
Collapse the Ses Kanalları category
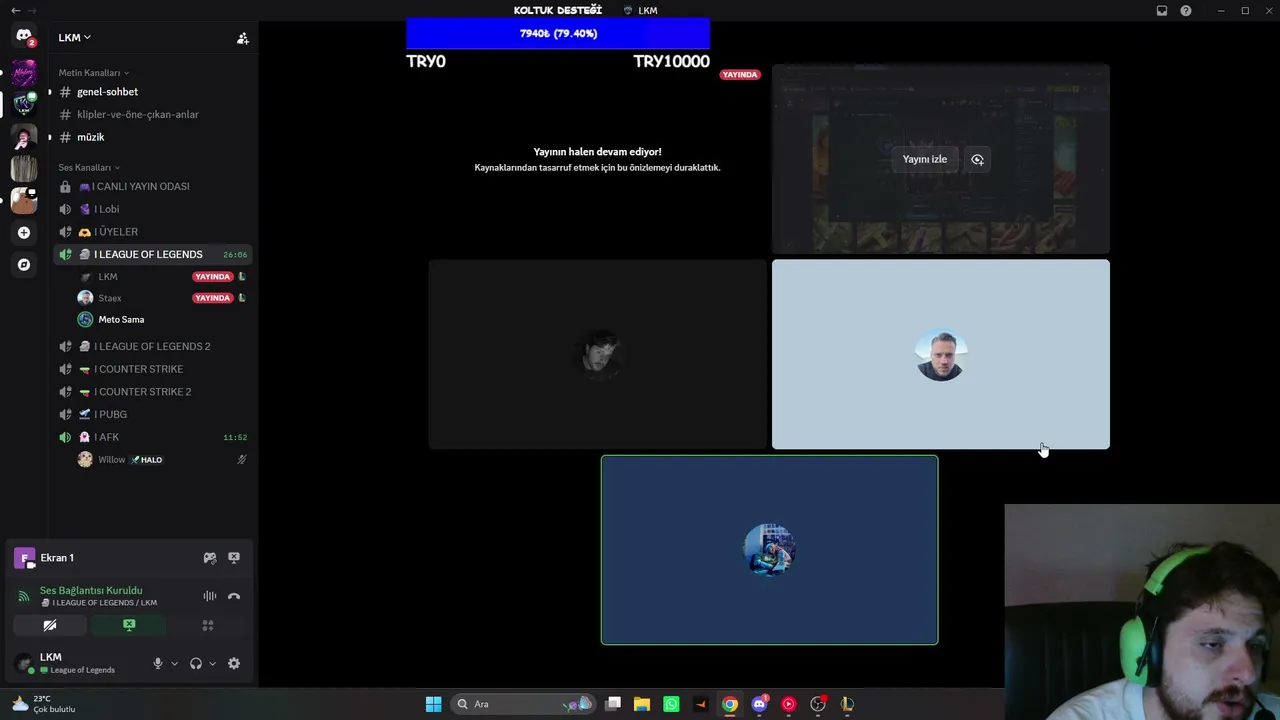(x=89, y=168)
